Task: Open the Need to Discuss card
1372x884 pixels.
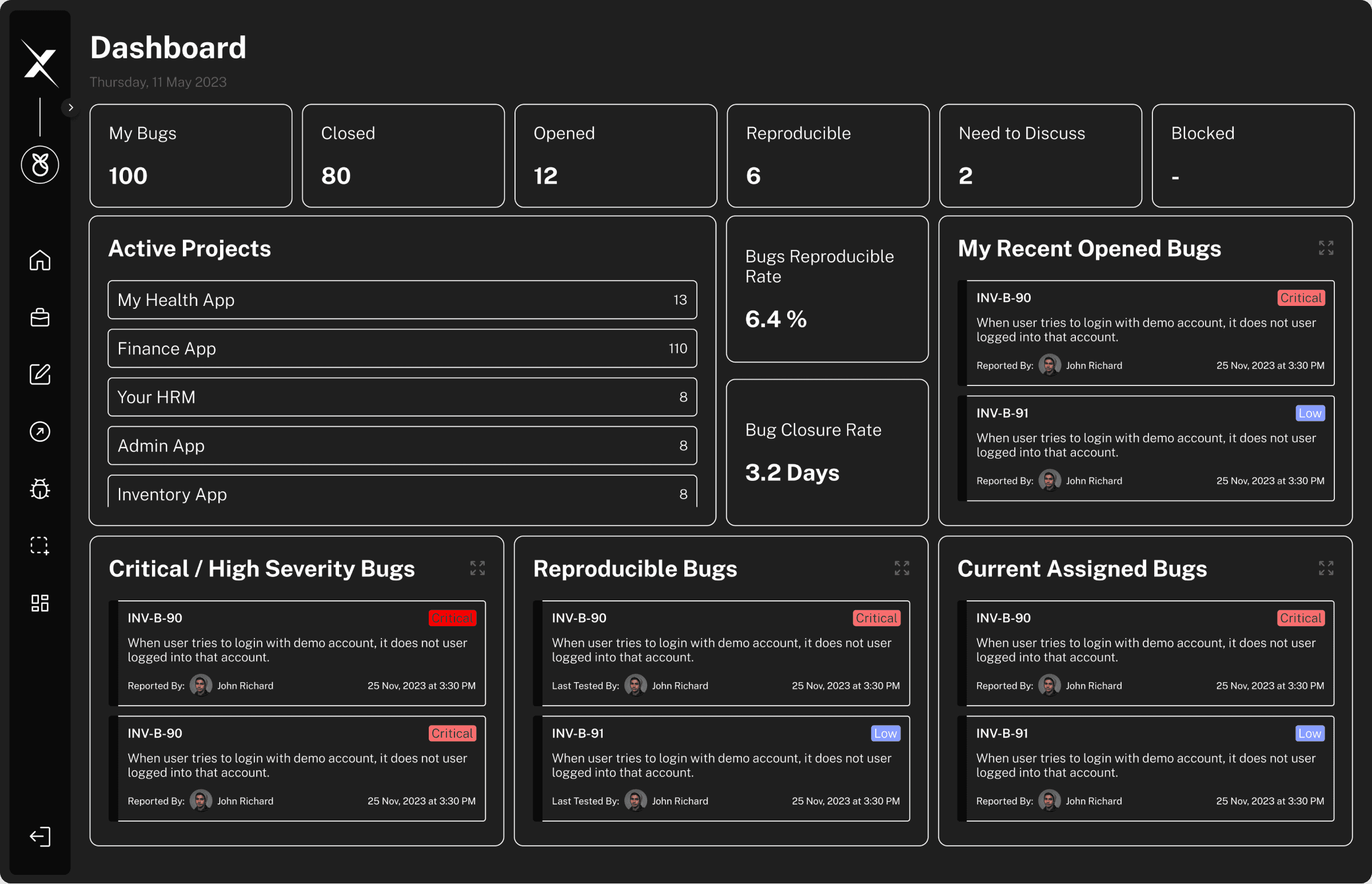Action: tap(1040, 156)
